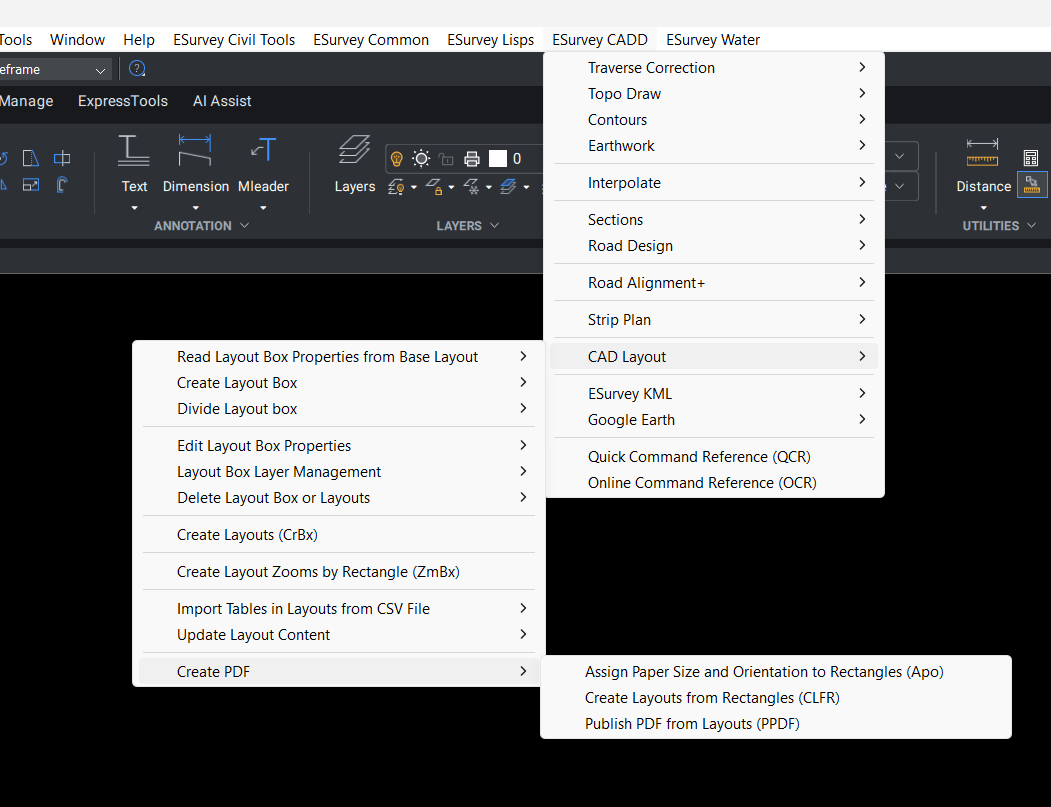Open the calculator icon in Utilities

pos(1031,158)
